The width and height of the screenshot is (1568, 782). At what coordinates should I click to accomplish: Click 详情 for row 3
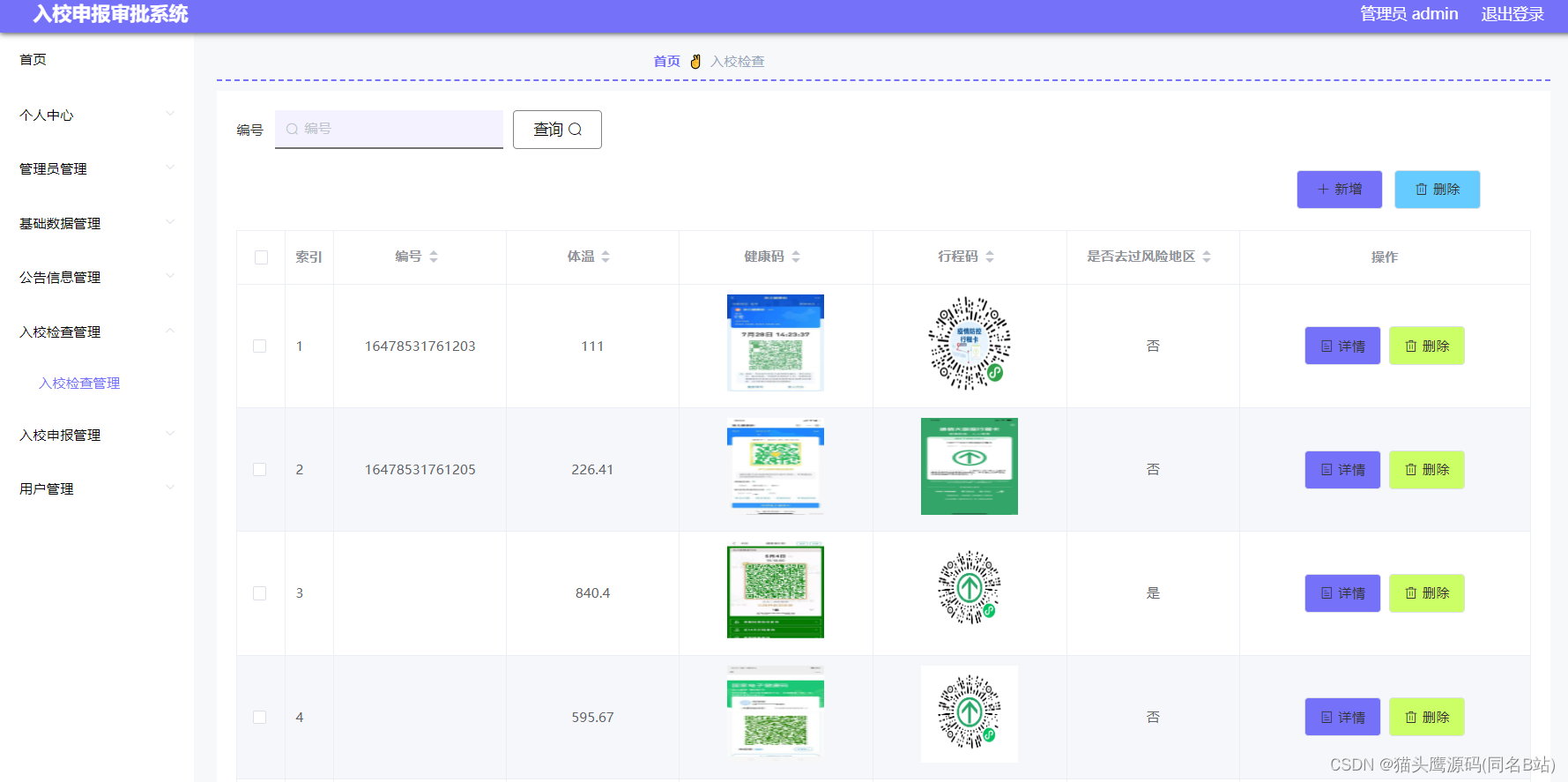(x=1342, y=592)
